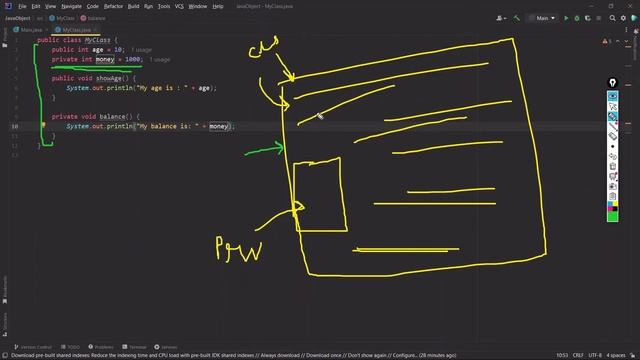This screenshot has height=360, width=640.
Task: Open the Navigate menu
Action: click(x=71, y=7)
